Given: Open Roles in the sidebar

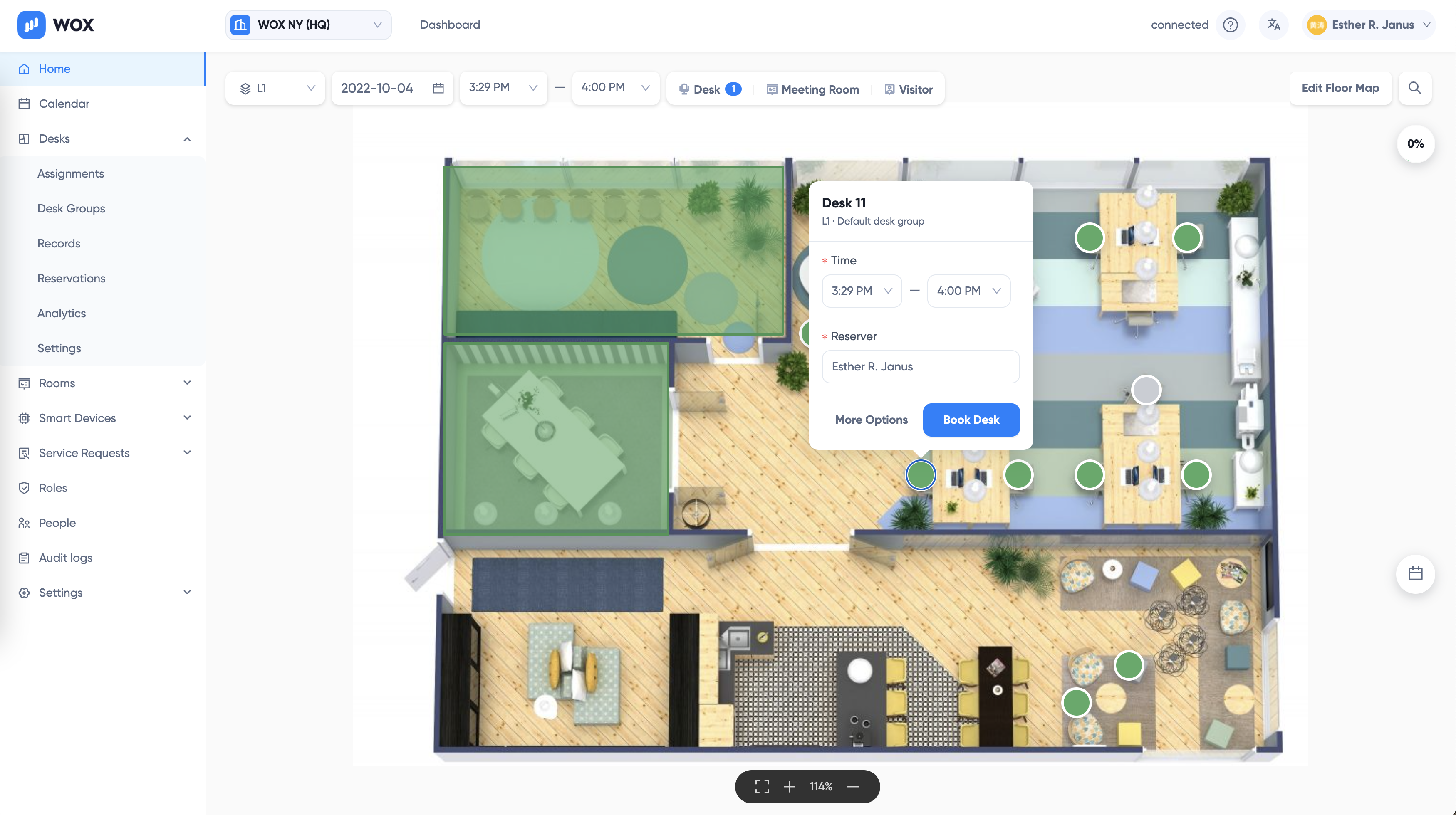Looking at the screenshot, I should [103, 488].
